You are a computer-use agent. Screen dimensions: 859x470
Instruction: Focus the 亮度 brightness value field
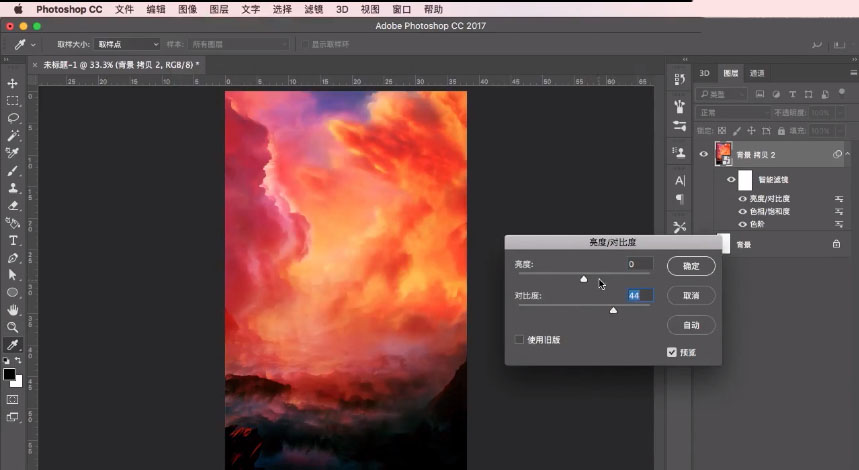[x=639, y=264]
